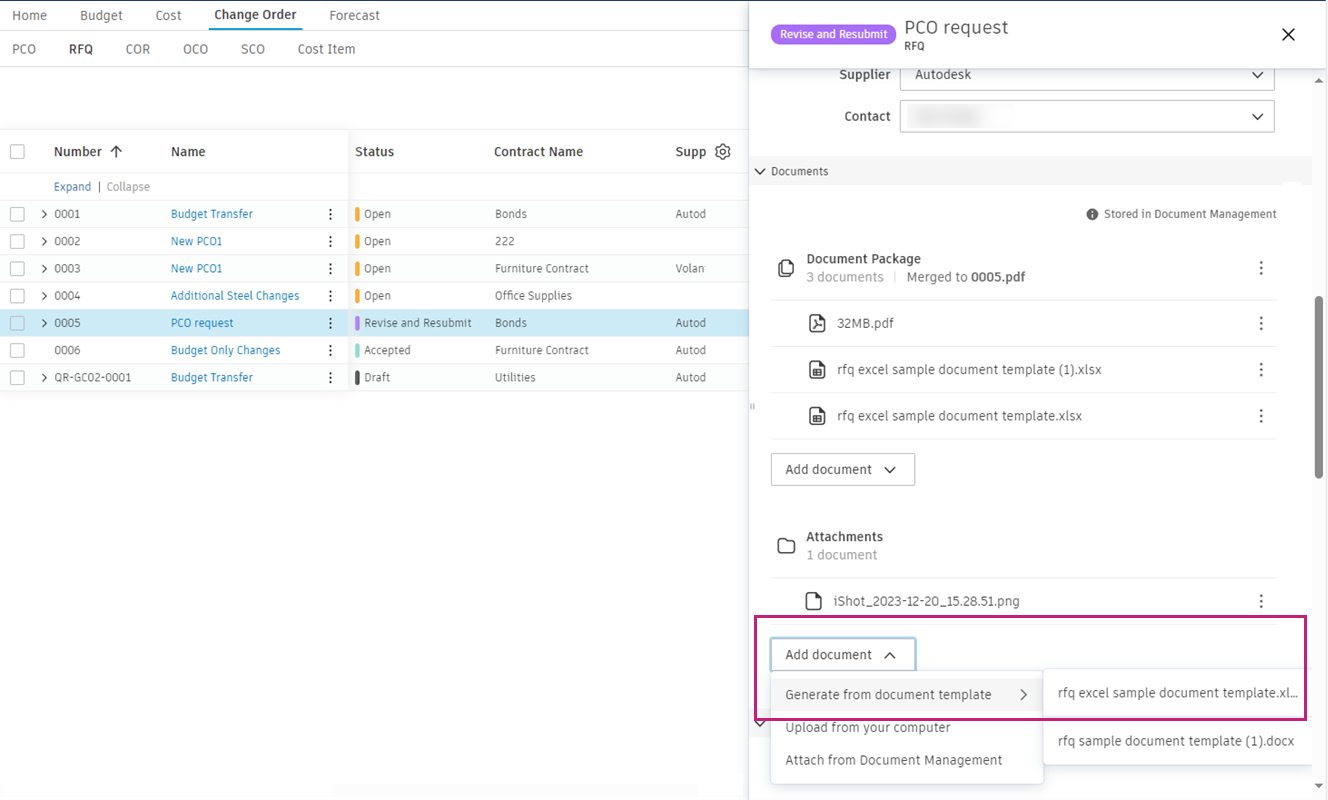Open table column settings gear

click(723, 152)
